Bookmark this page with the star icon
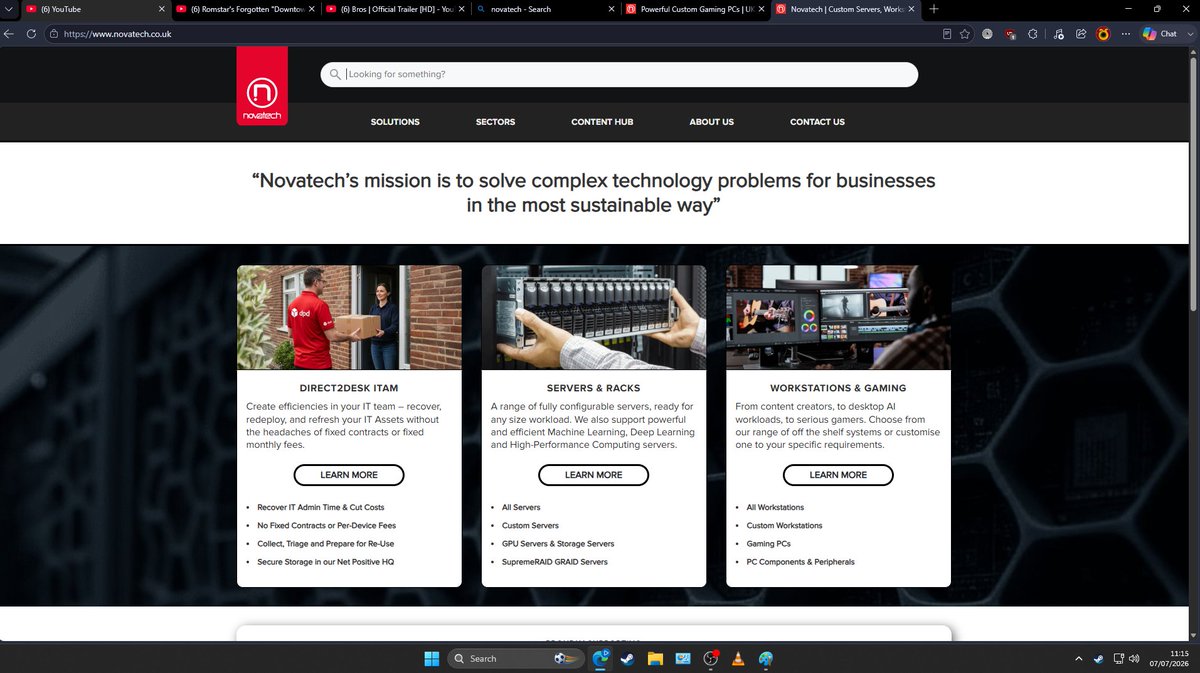The height and width of the screenshot is (673, 1200). (x=965, y=33)
